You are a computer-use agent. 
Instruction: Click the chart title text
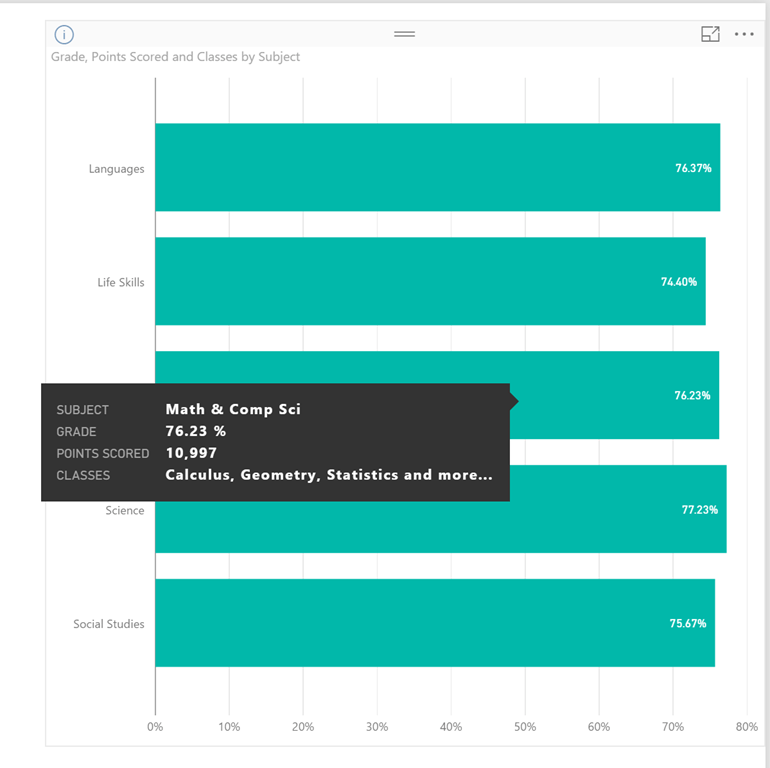point(175,57)
